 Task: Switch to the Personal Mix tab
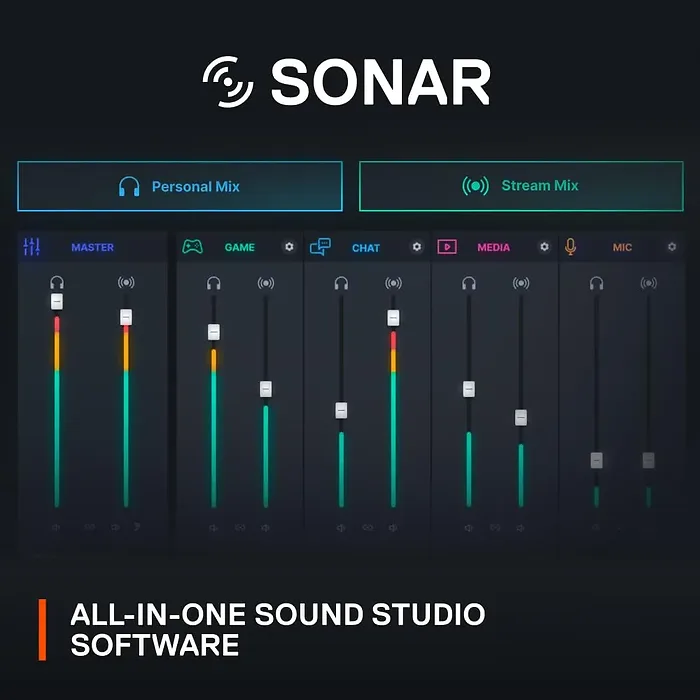pyautogui.click(x=180, y=186)
